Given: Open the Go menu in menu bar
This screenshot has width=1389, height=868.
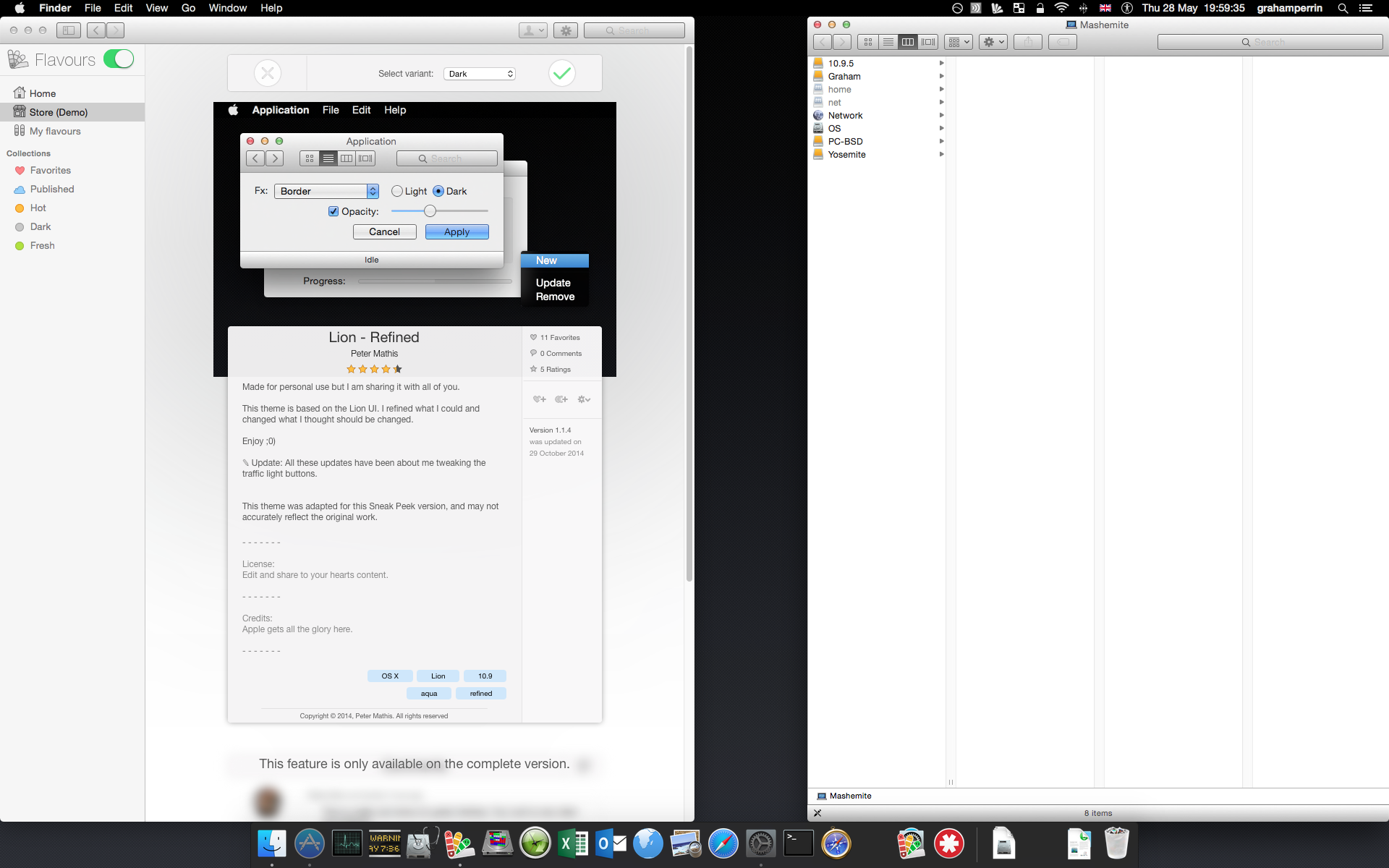Looking at the screenshot, I should [x=188, y=8].
